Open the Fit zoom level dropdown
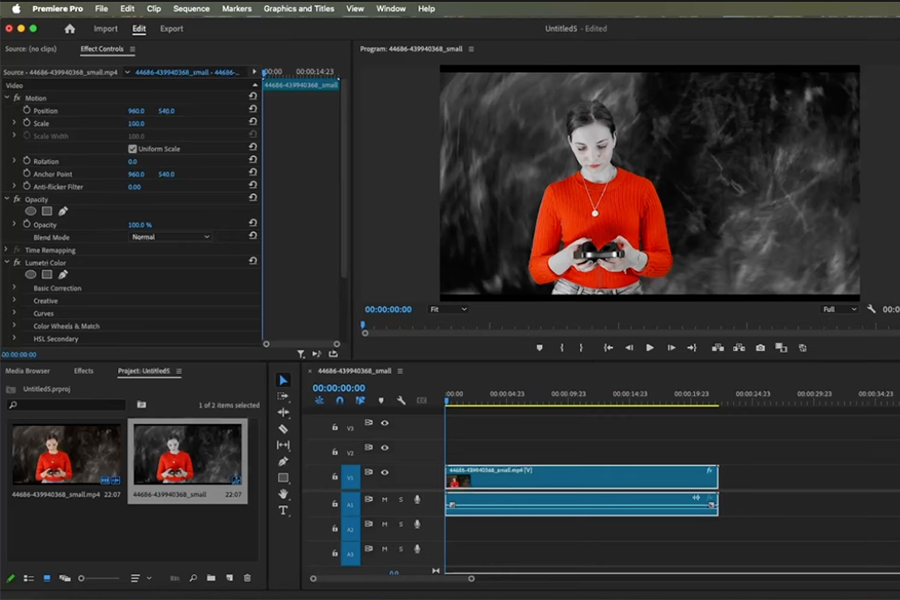 447,309
